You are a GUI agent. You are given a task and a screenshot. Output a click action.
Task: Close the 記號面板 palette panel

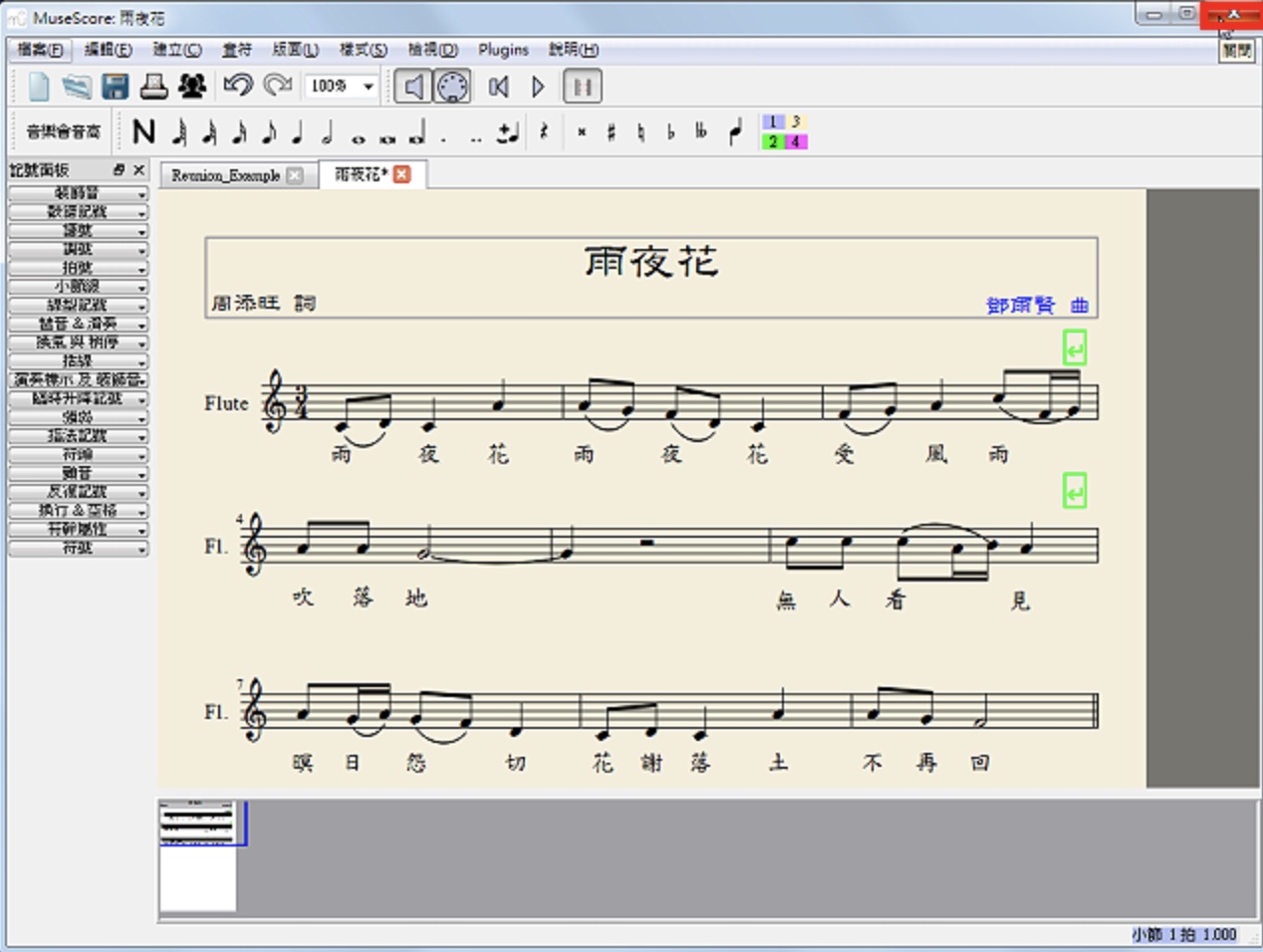pos(138,170)
